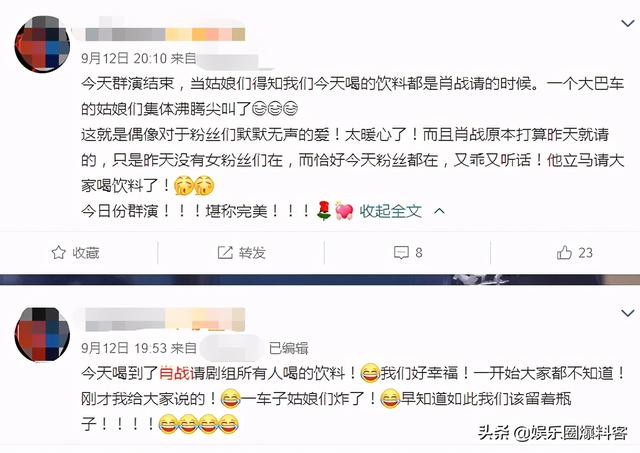The image size is (640, 453).
Task: Click the 转发 repost button text
Action: 252,253
